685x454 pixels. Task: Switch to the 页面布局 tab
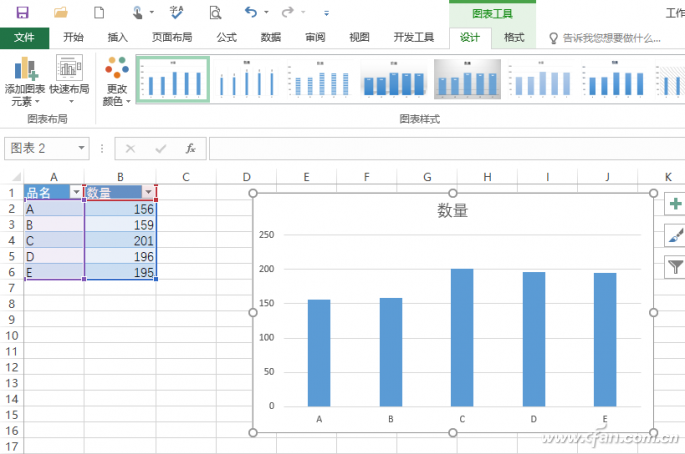172,38
